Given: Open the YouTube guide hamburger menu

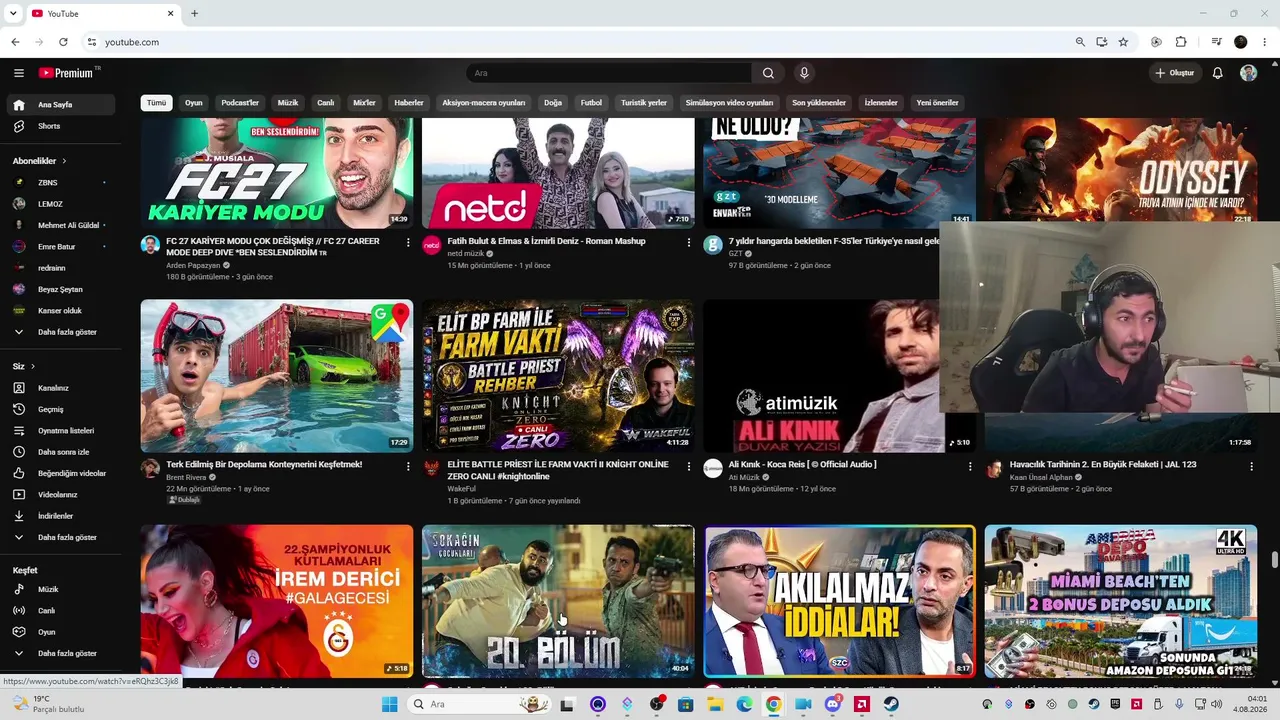Looking at the screenshot, I should pyautogui.click(x=19, y=73).
